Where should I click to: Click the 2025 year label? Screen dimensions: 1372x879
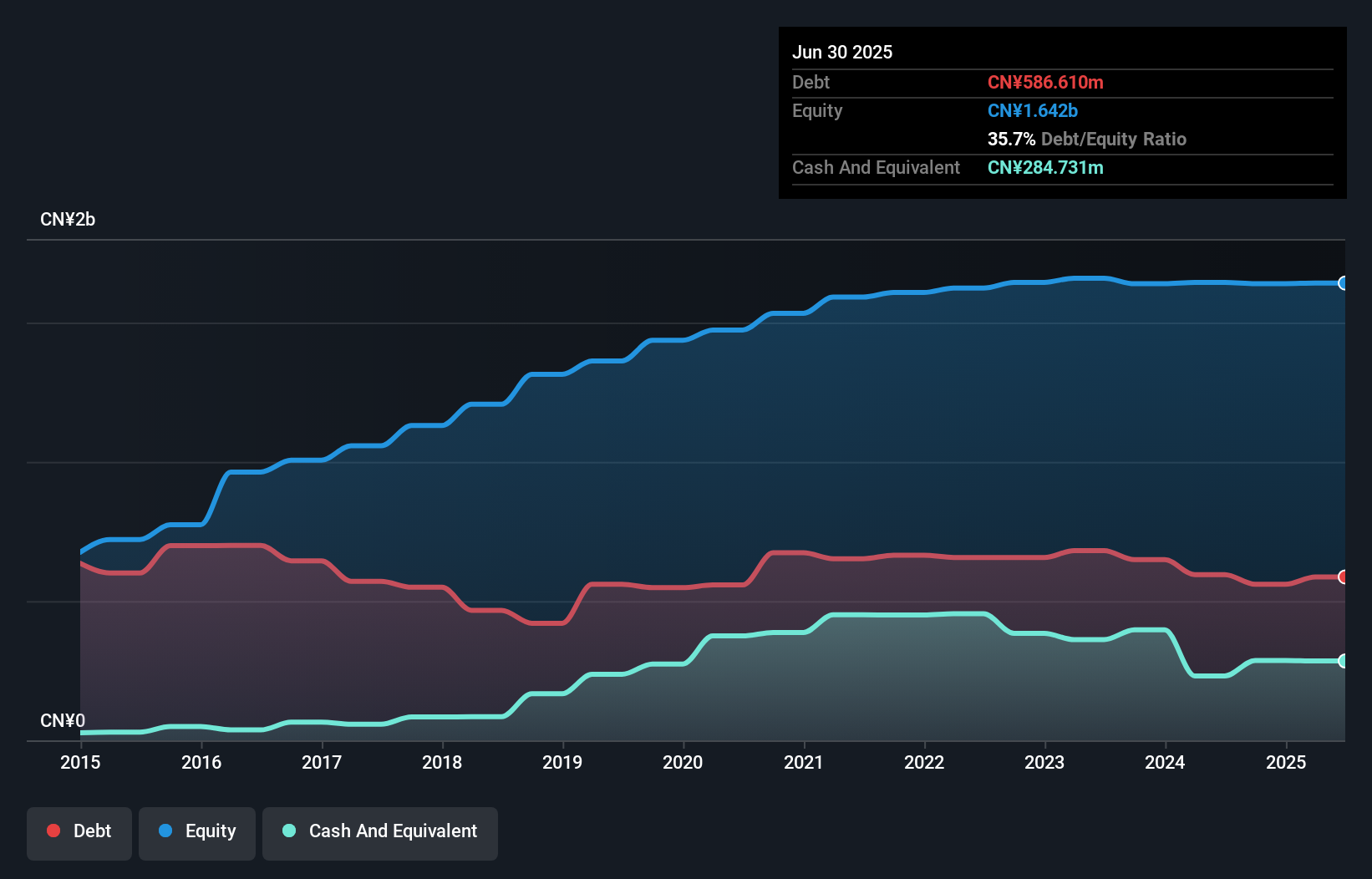1286,763
